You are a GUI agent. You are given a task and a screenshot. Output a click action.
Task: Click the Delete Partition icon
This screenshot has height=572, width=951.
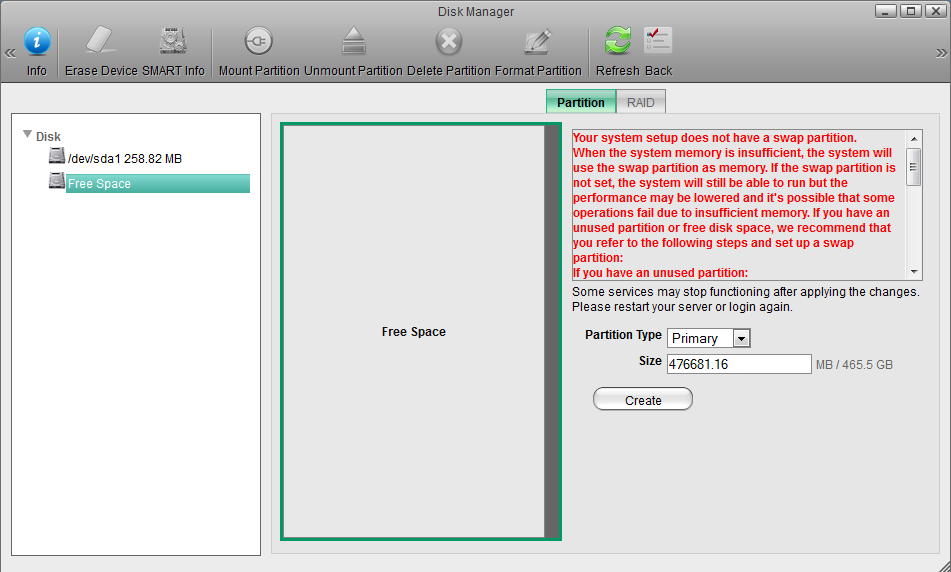(449, 42)
